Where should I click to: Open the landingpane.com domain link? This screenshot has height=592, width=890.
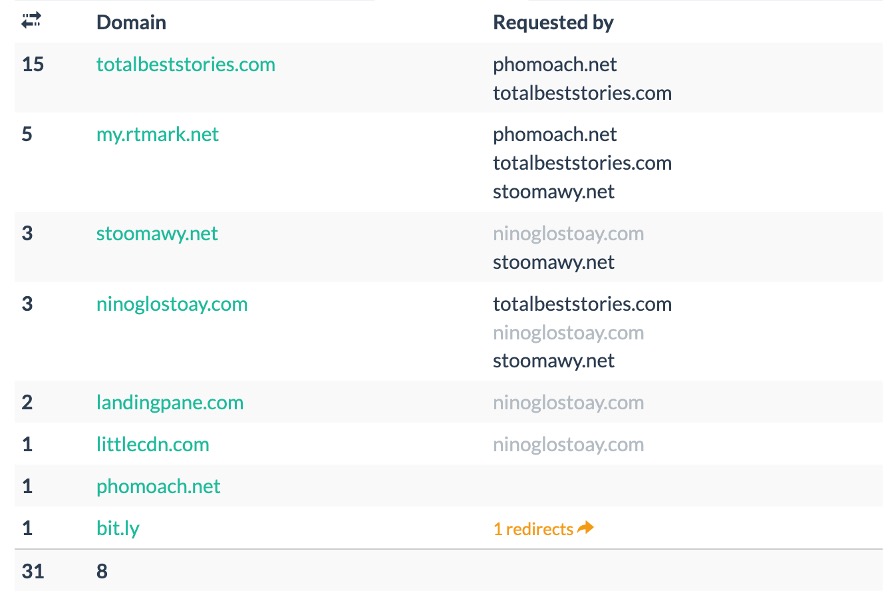[x=170, y=403]
